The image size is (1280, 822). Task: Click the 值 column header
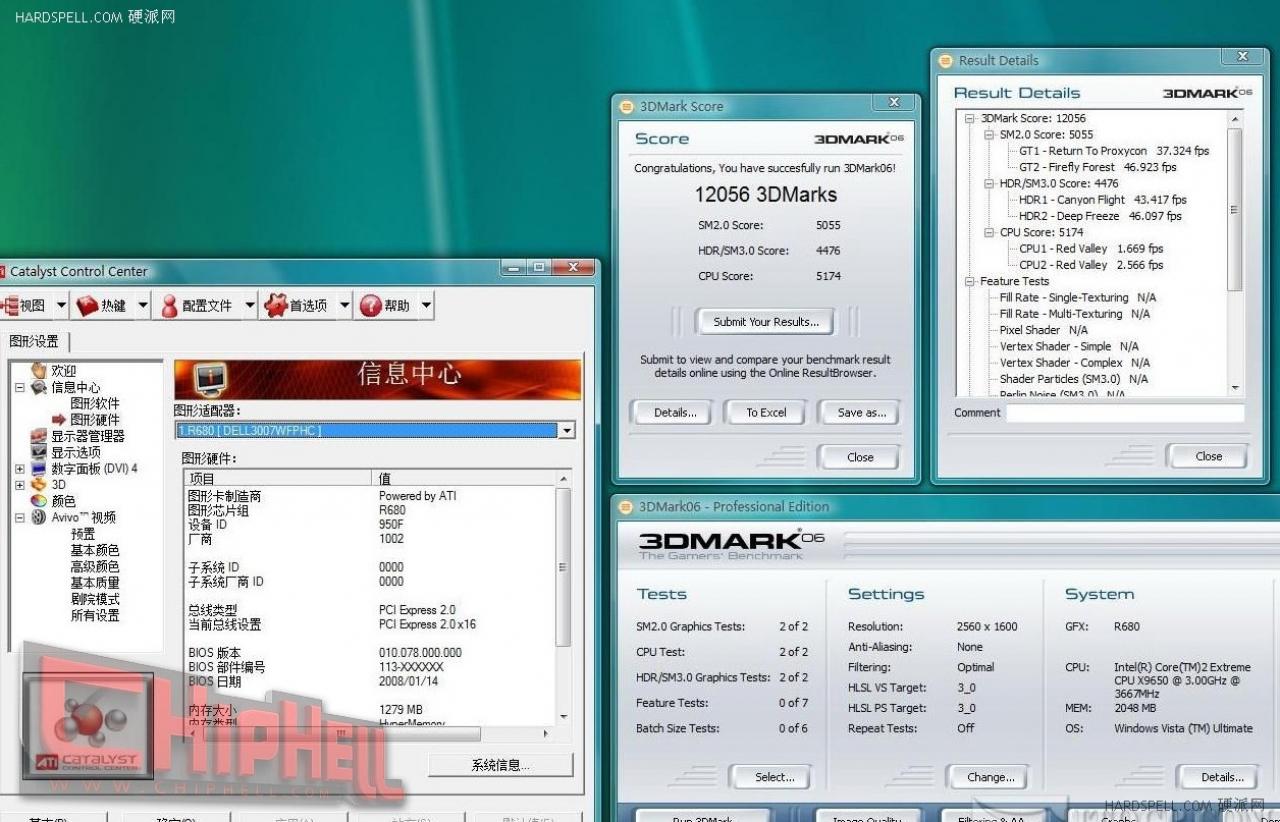pos(463,479)
